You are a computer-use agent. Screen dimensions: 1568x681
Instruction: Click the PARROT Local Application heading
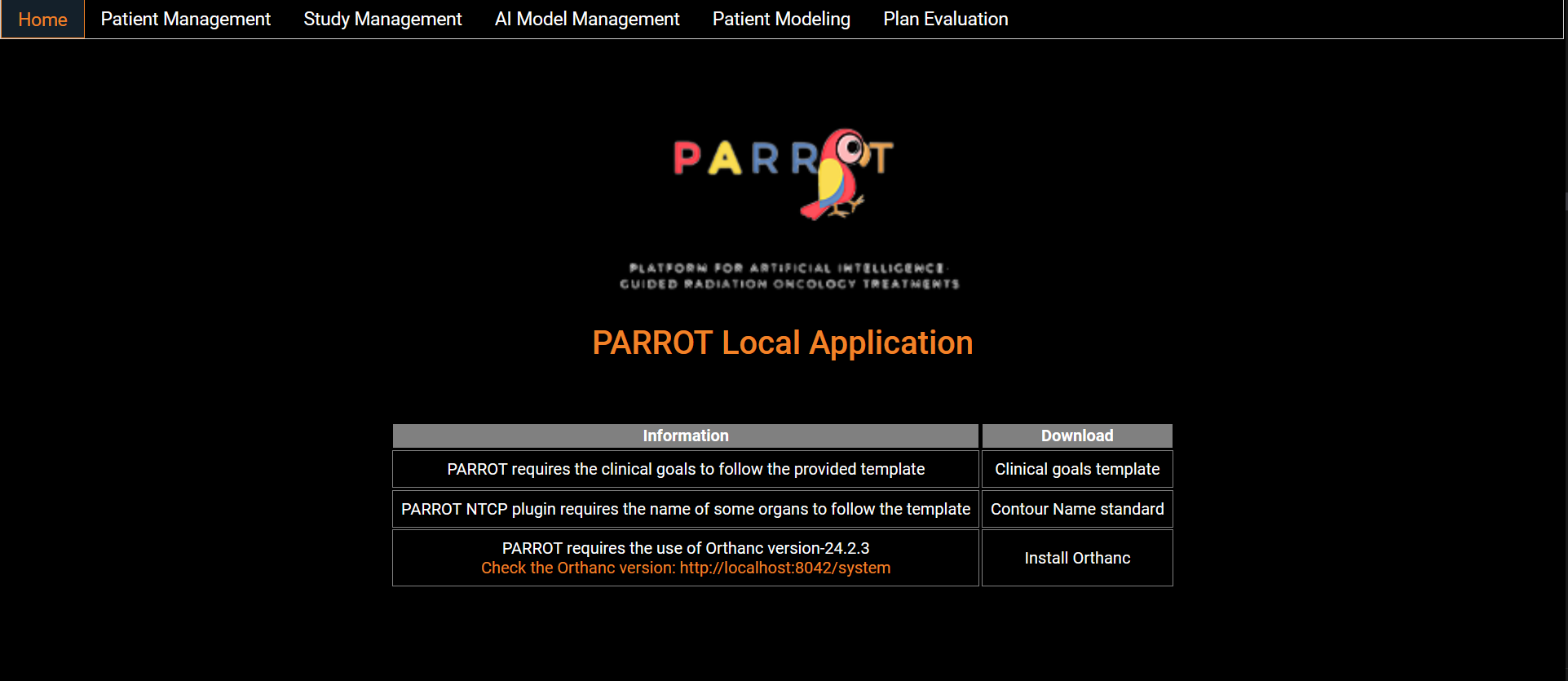[x=782, y=343]
